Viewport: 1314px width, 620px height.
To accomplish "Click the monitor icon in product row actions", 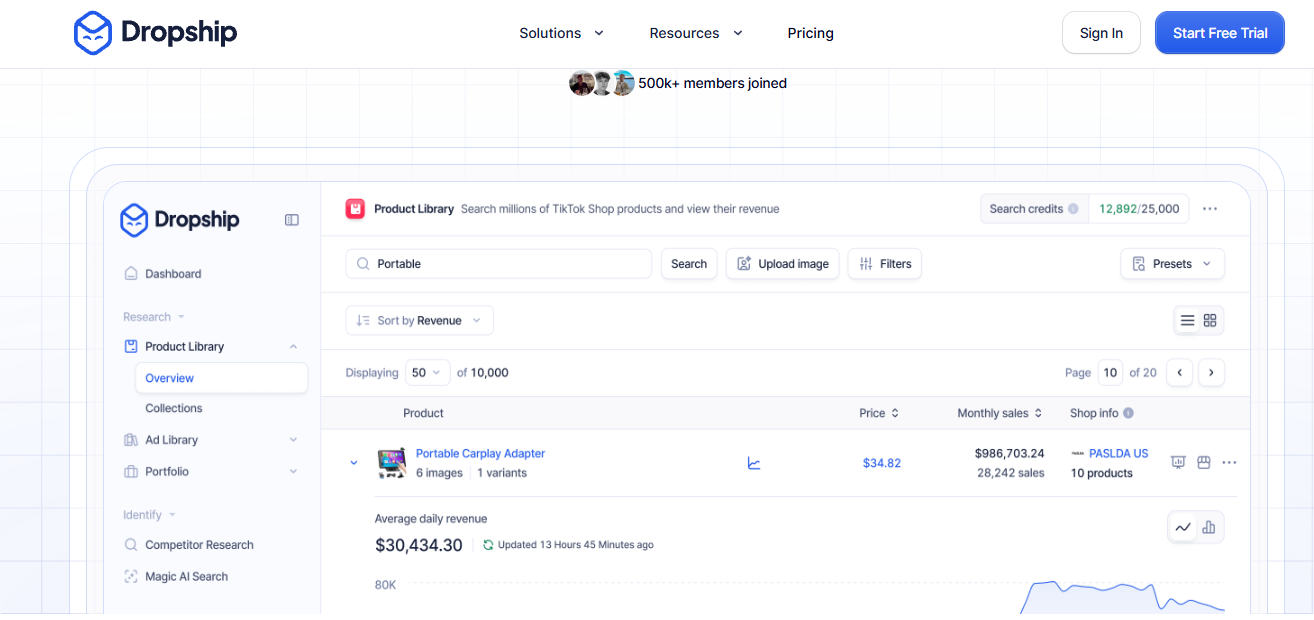I will [1178, 462].
